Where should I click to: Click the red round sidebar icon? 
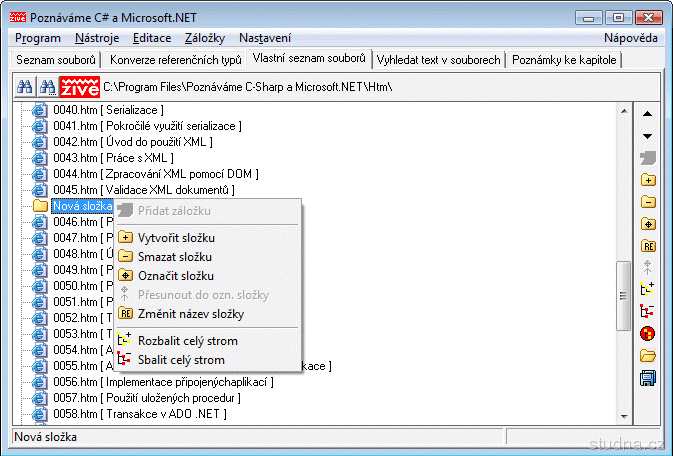click(647, 333)
